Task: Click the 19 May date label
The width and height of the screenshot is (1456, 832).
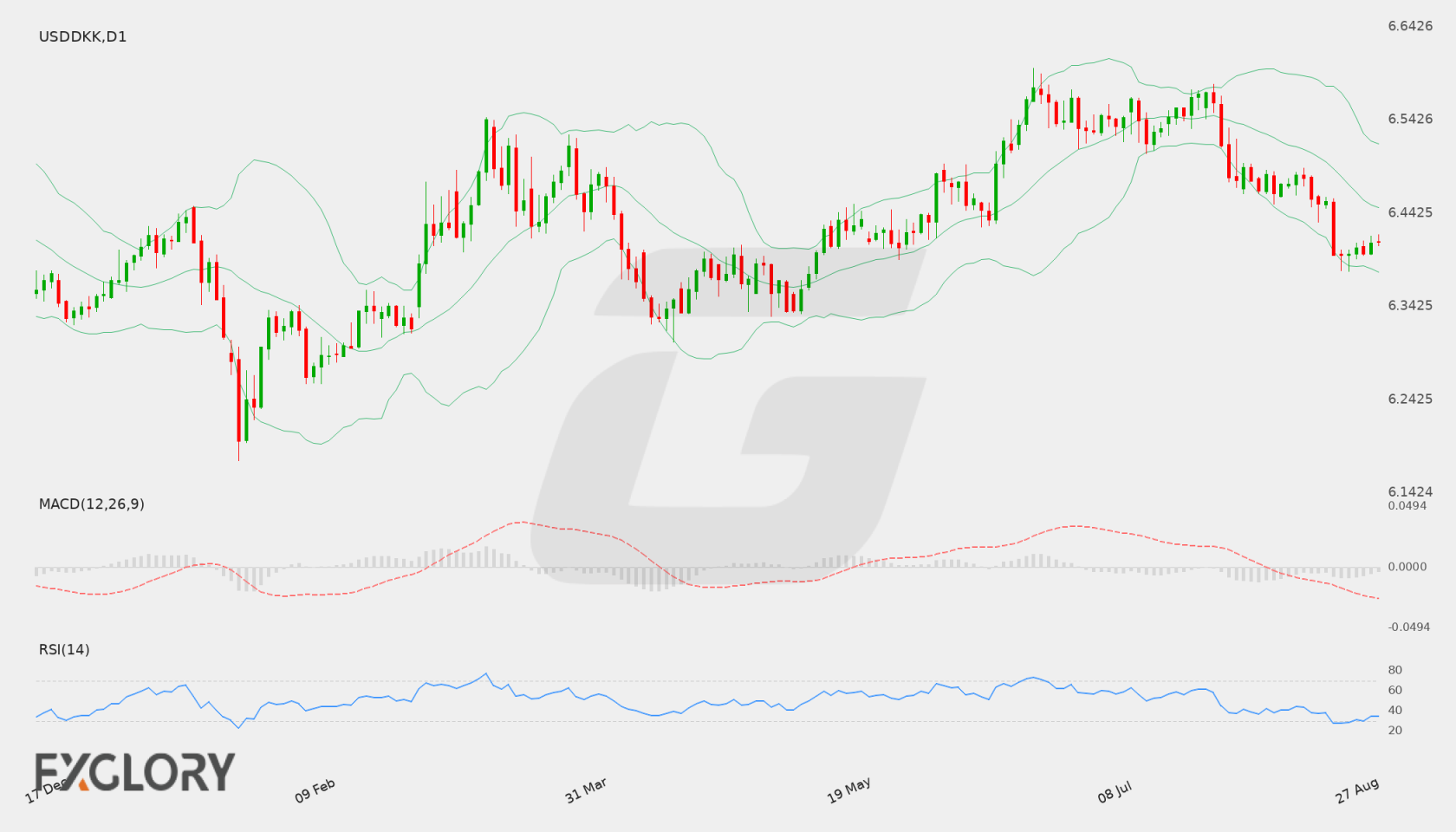Action: pos(848,790)
